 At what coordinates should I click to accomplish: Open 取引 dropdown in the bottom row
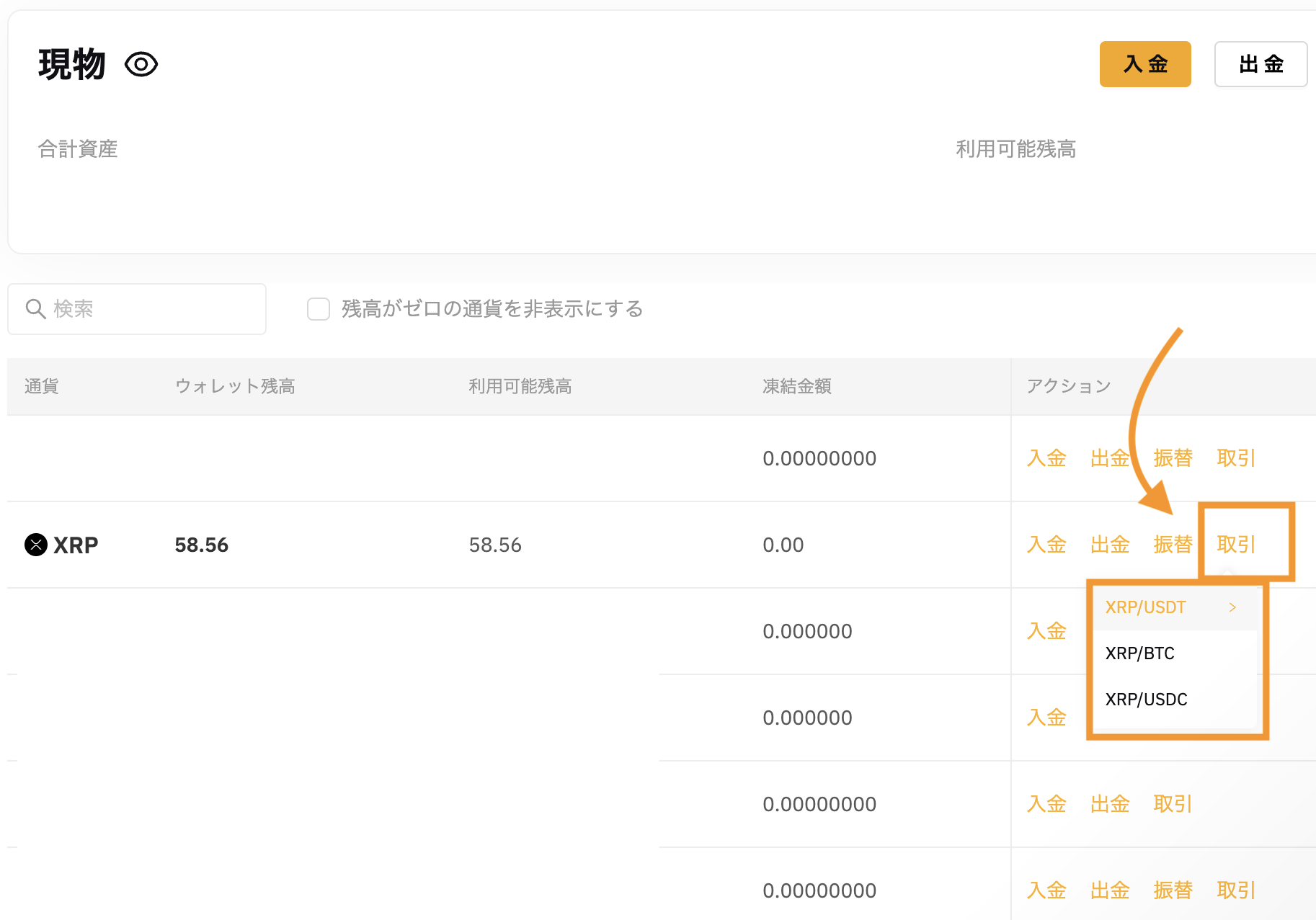(1236, 890)
